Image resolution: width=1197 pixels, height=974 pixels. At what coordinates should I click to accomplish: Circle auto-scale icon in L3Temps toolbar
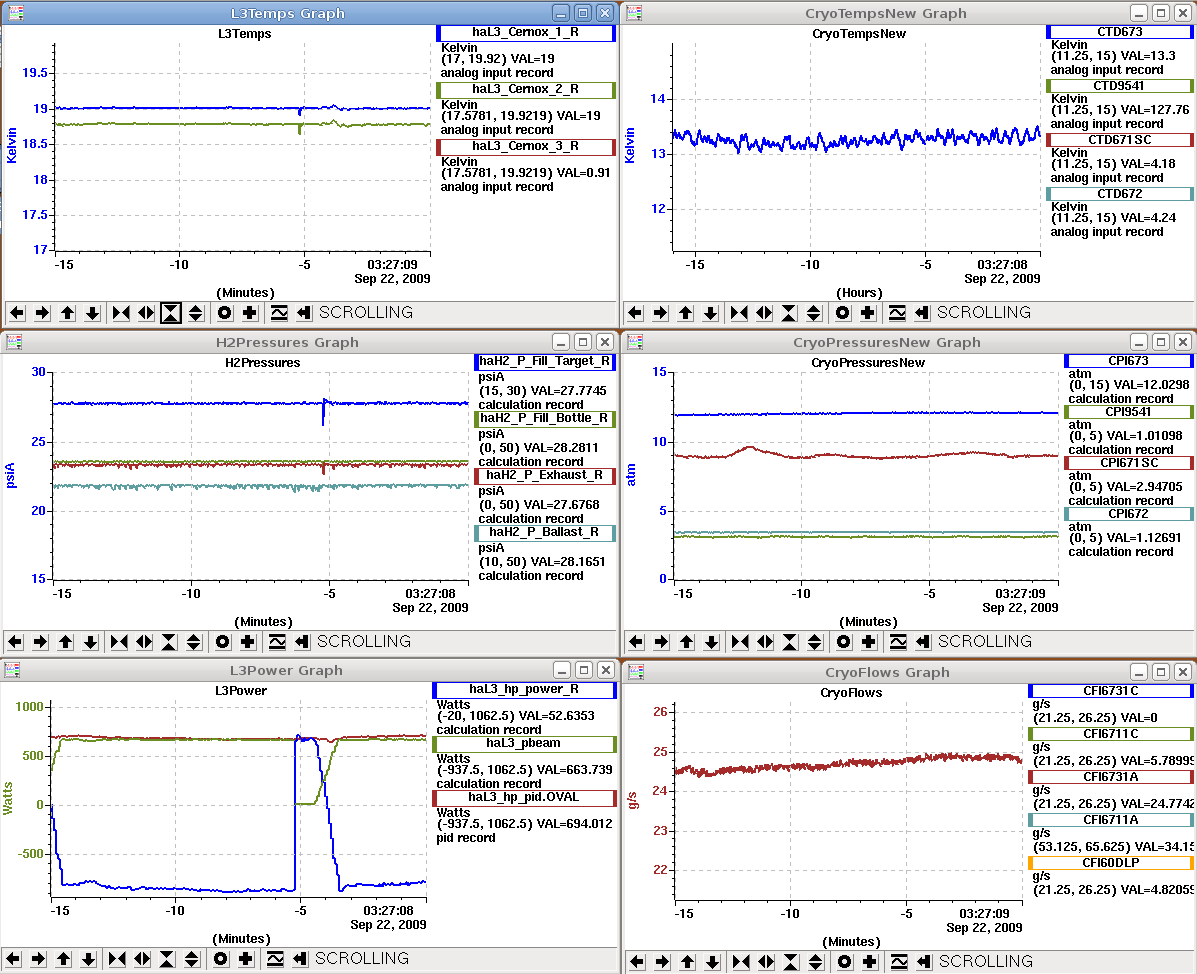(x=224, y=313)
